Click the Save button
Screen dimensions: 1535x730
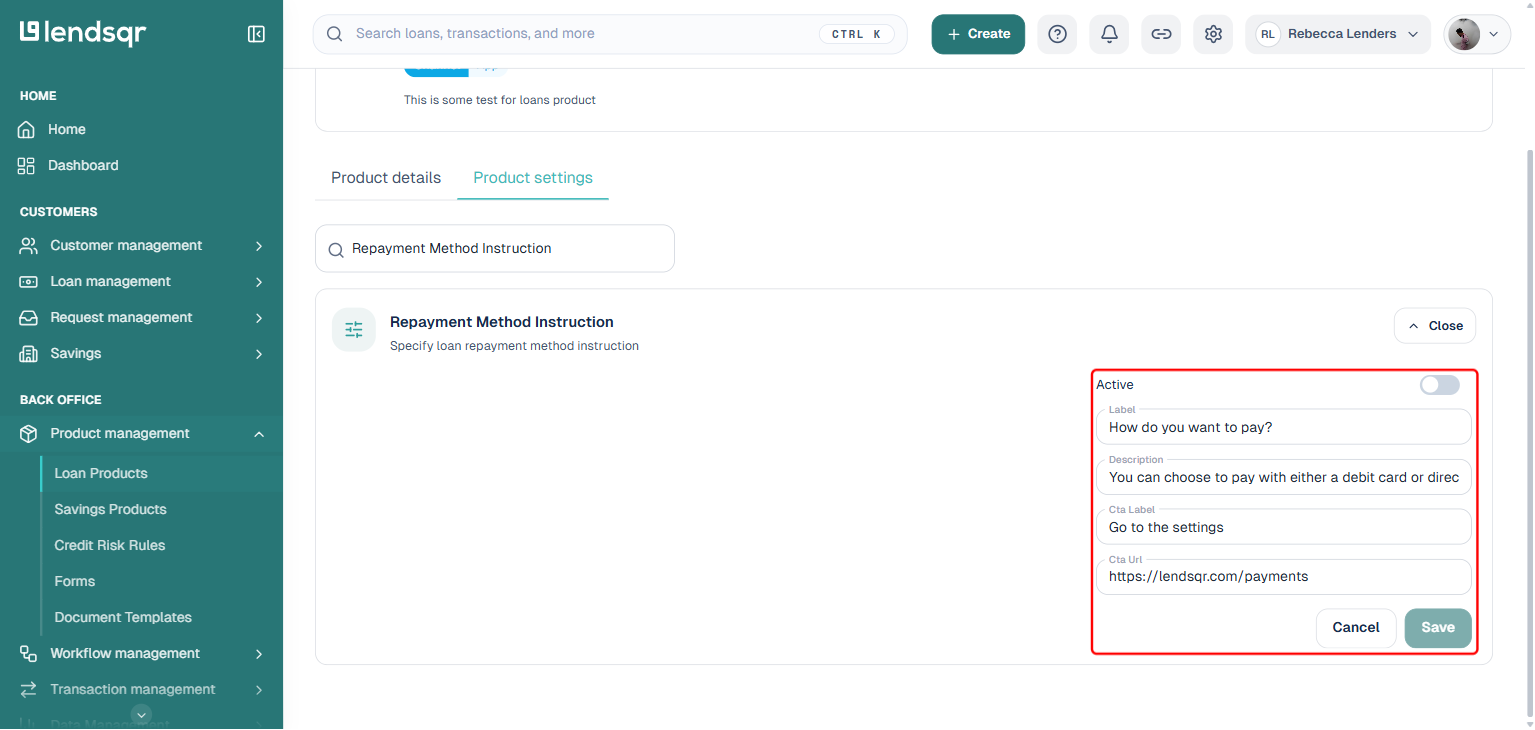click(1438, 628)
